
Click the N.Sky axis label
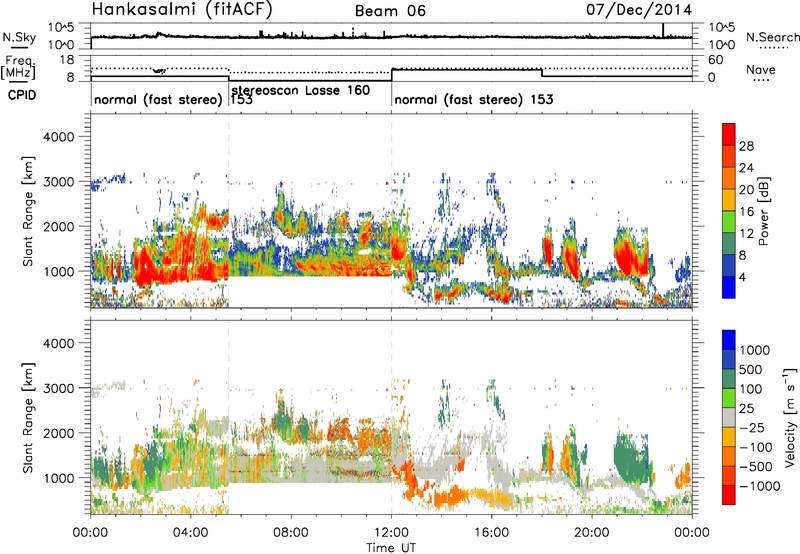pyautogui.click(x=19, y=37)
